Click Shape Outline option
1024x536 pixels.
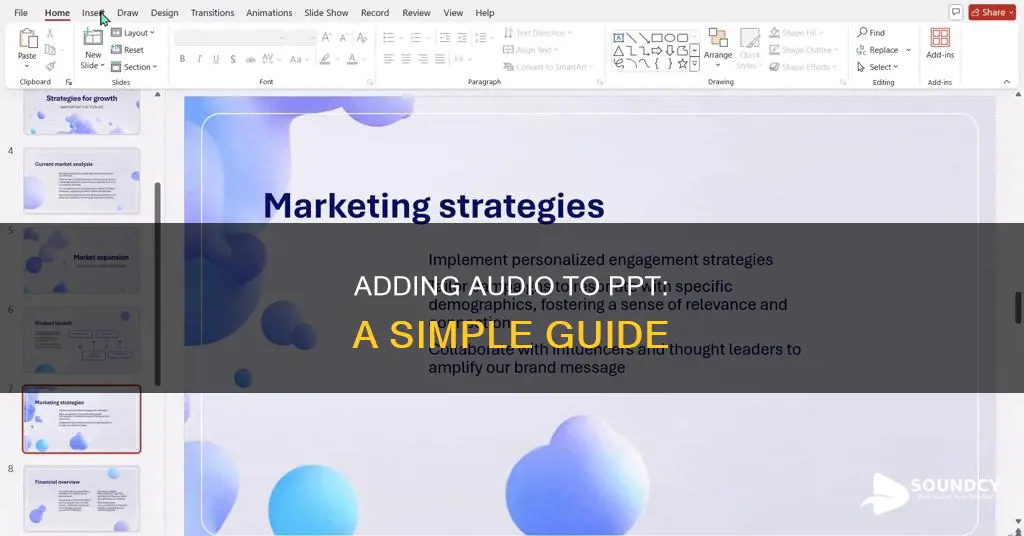click(803, 50)
